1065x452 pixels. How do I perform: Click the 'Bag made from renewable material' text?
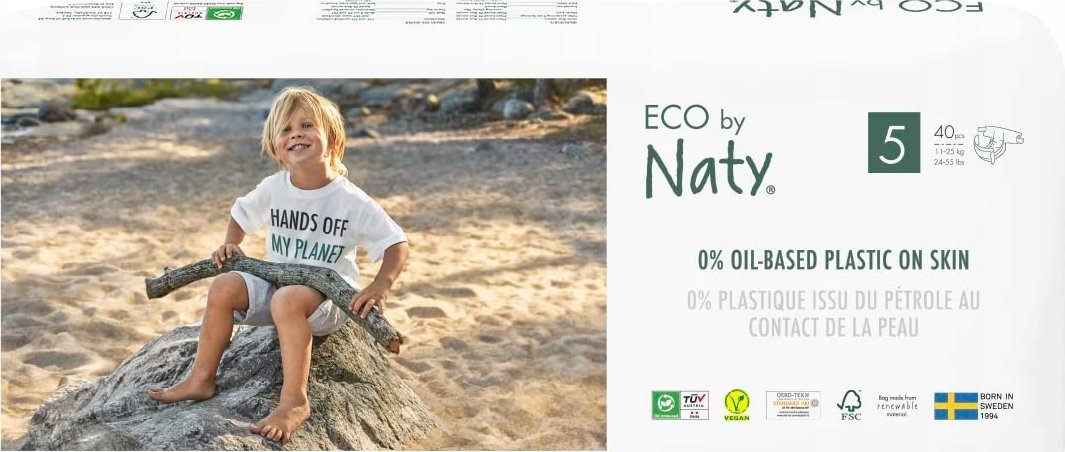coord(897,406)
